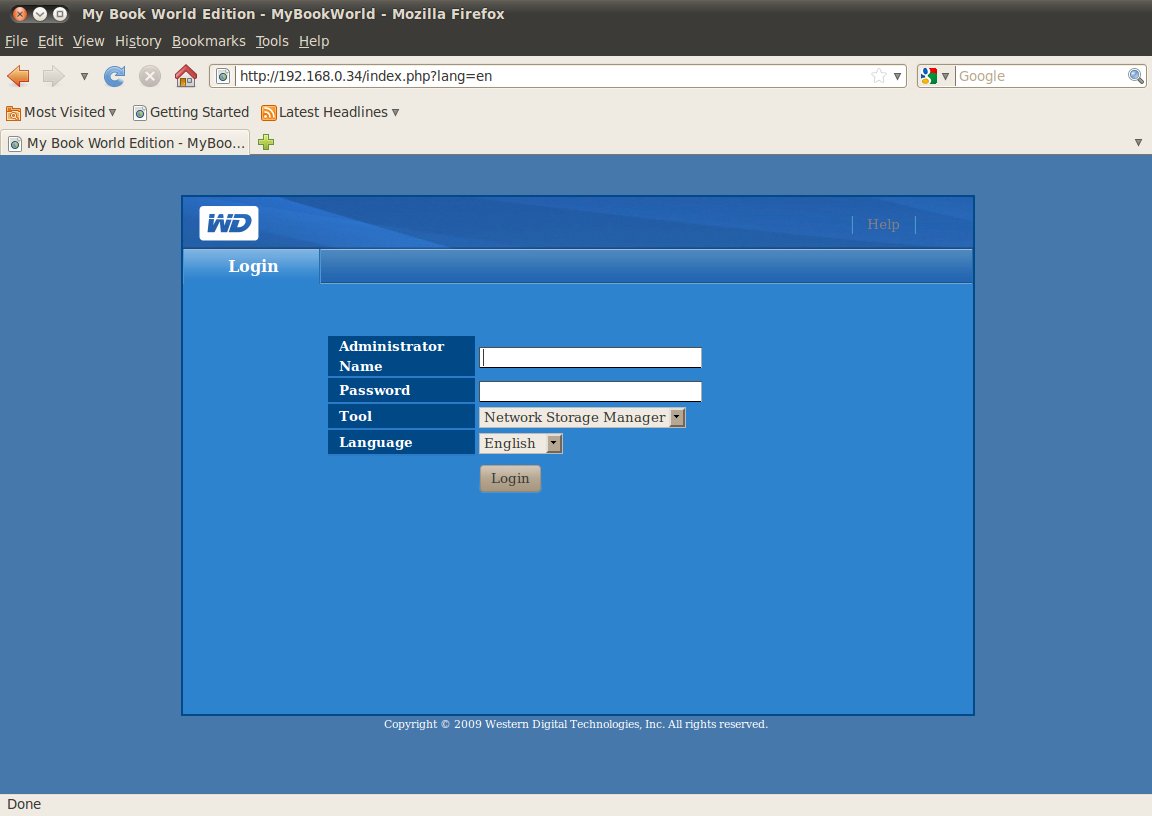Close the Firefox window
The height and width of the screenshot is (816, 1152).
pos(20,14)
